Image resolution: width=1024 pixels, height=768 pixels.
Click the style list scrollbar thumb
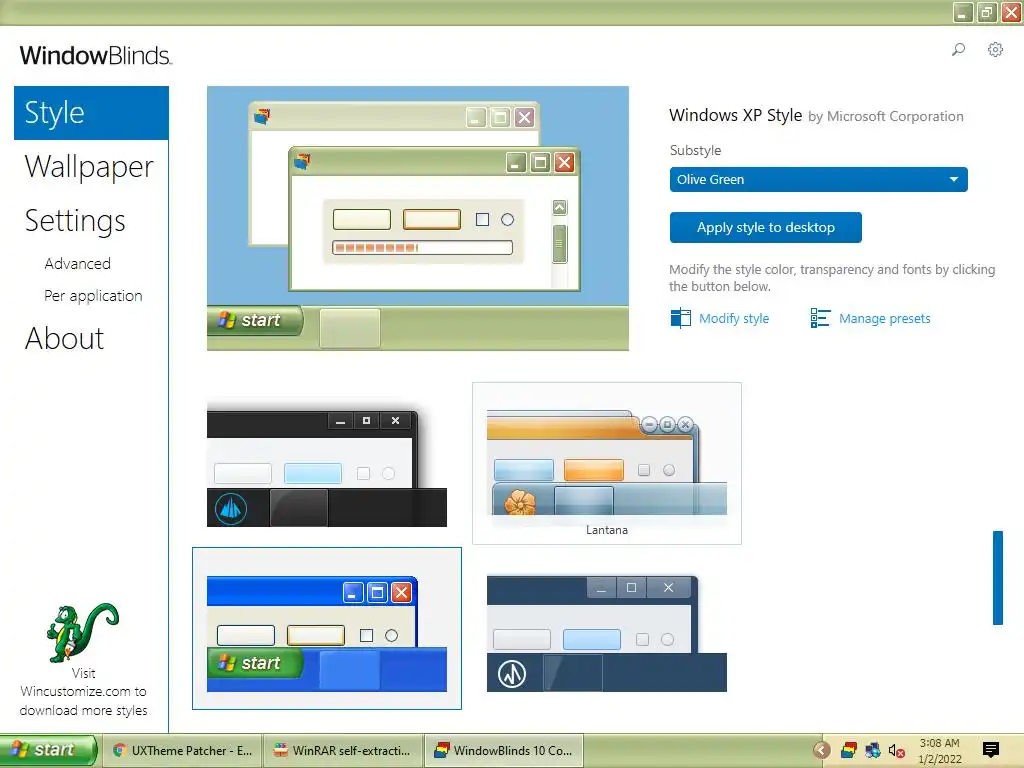click(x=998, y=578)
